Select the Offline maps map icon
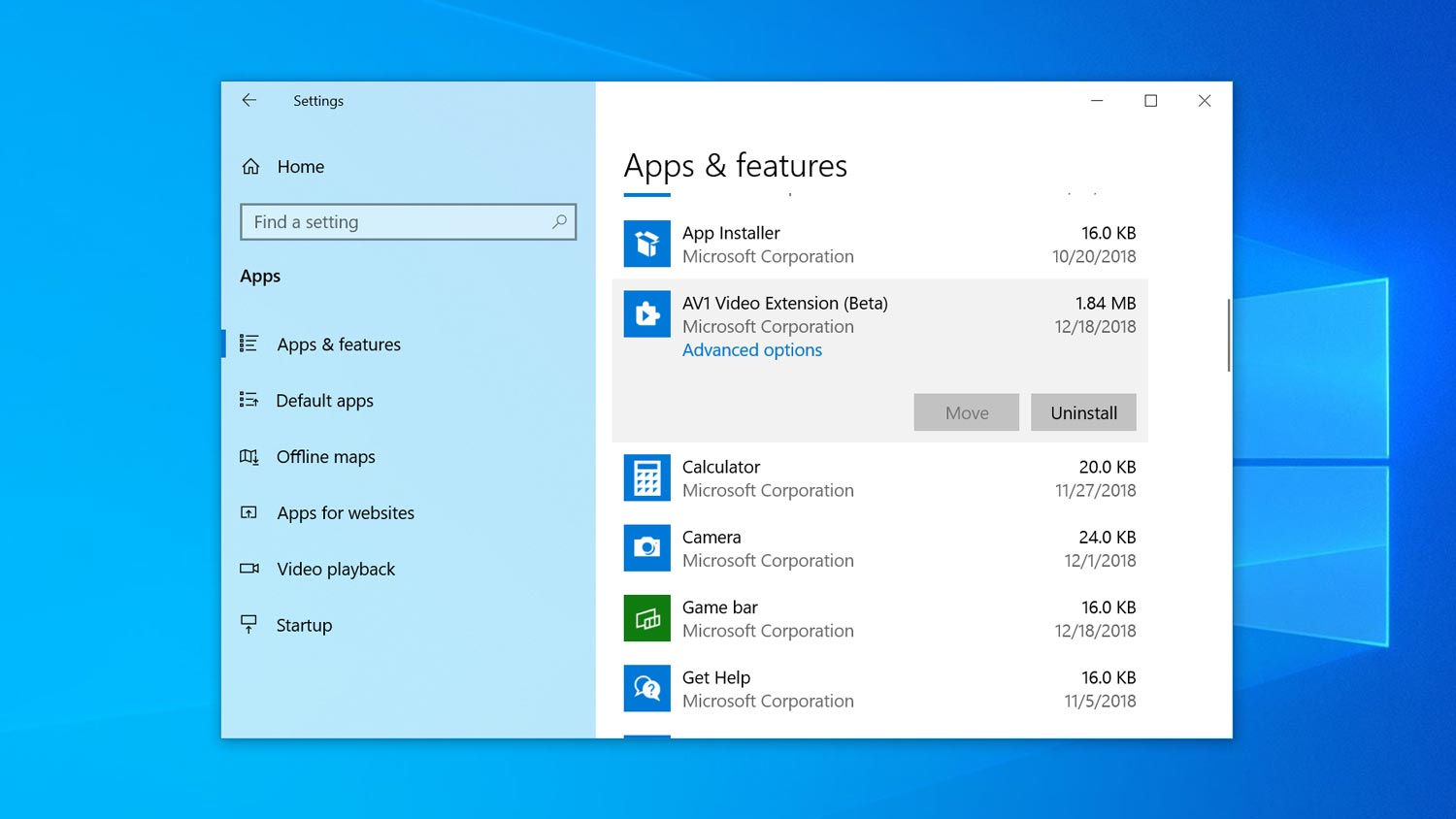Image resolution: width=1456 pixels, height=819 pixels. [248, 456]
